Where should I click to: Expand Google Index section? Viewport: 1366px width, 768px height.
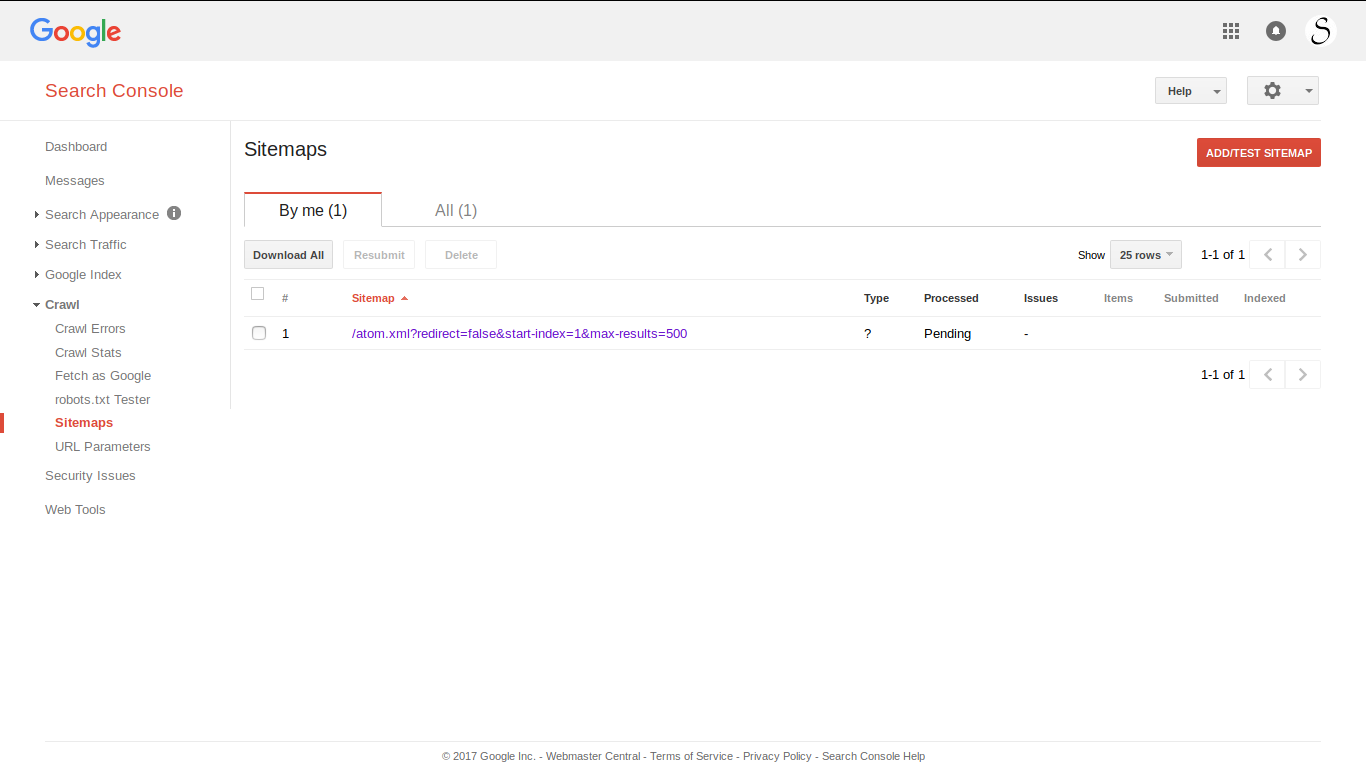click(37, 275)
